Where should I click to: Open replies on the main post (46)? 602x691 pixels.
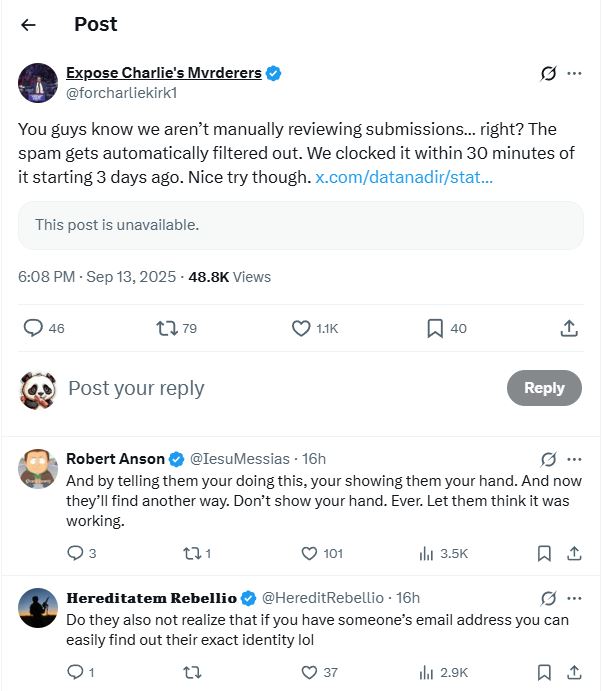point(33,328)
